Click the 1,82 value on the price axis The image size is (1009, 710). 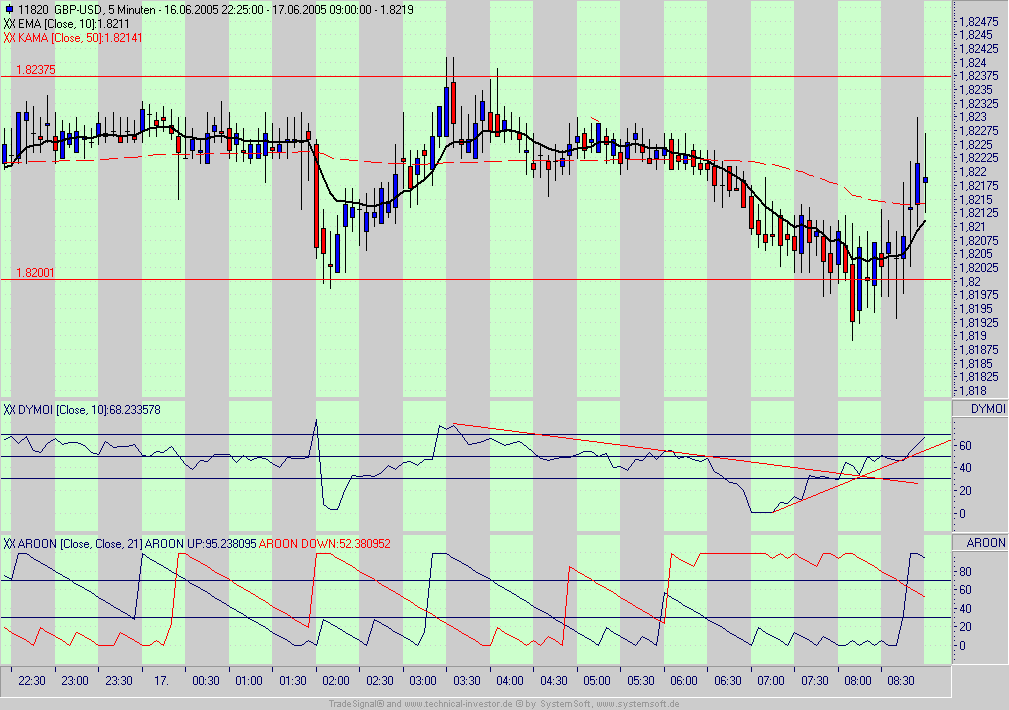(x=970, y=281)
